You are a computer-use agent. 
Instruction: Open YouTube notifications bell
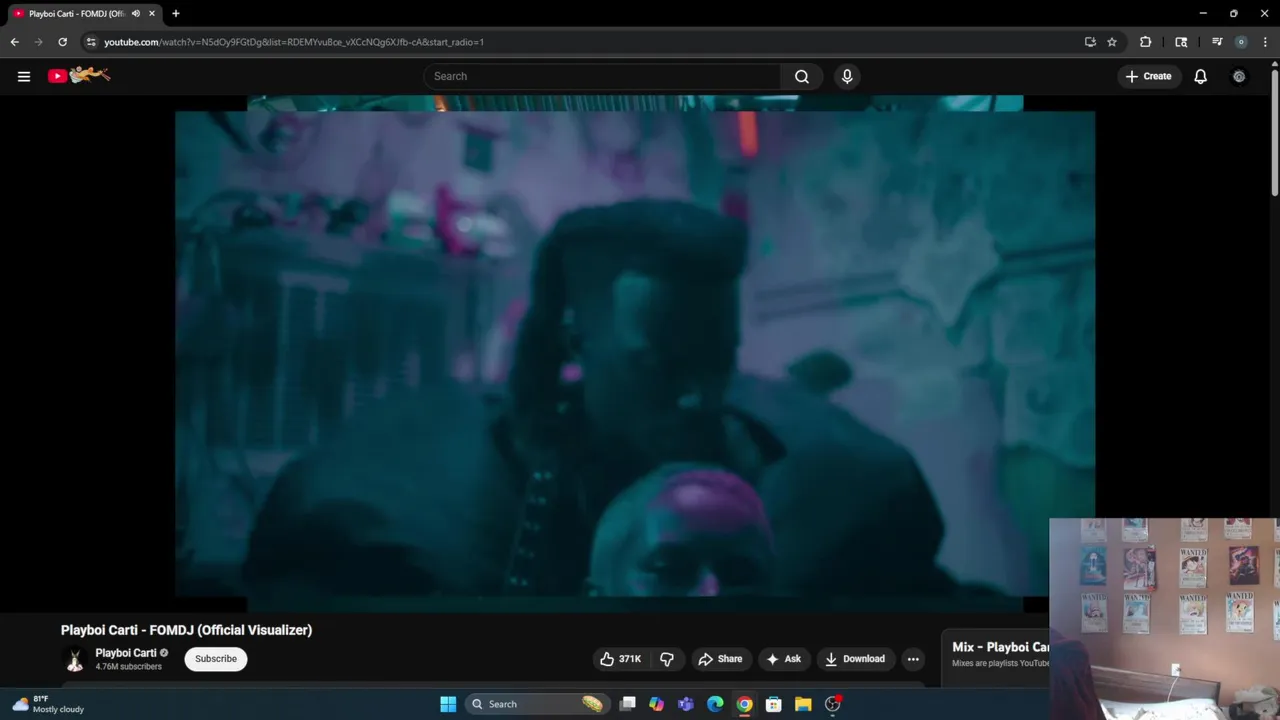[1201, 76]
